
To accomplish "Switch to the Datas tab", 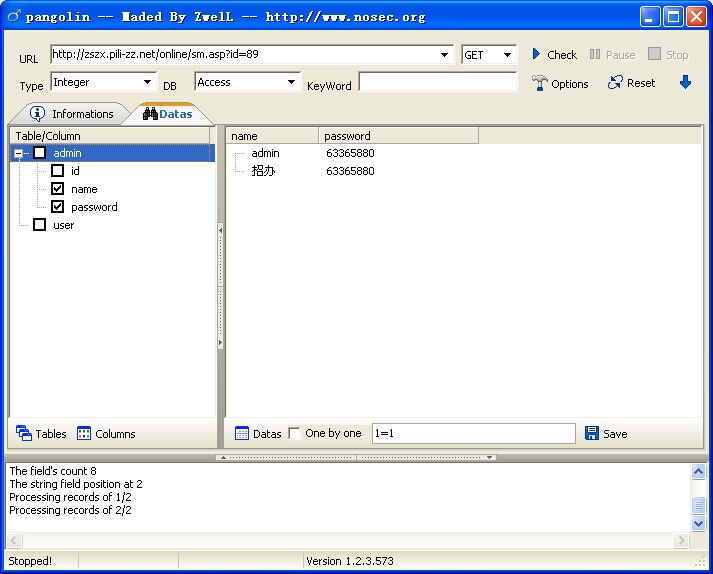I will tap(168, 114).
